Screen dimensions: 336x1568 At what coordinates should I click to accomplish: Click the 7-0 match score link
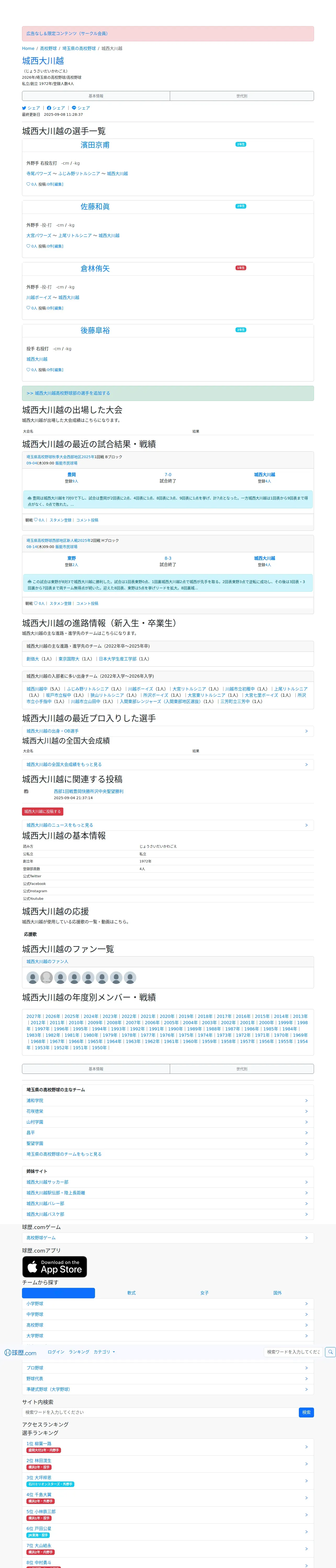coord(168,475)
